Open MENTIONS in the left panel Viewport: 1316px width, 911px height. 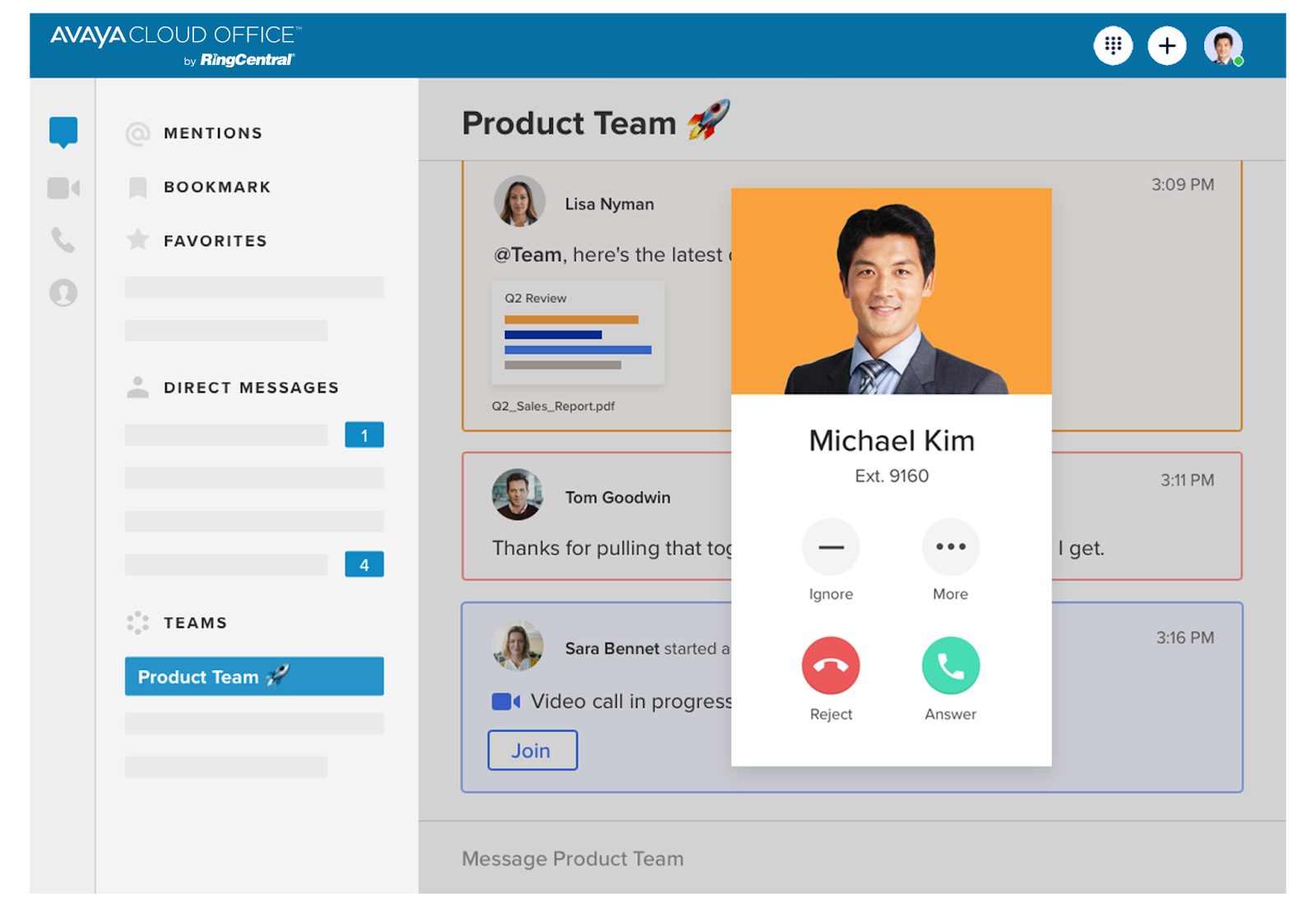coord(213,133)
